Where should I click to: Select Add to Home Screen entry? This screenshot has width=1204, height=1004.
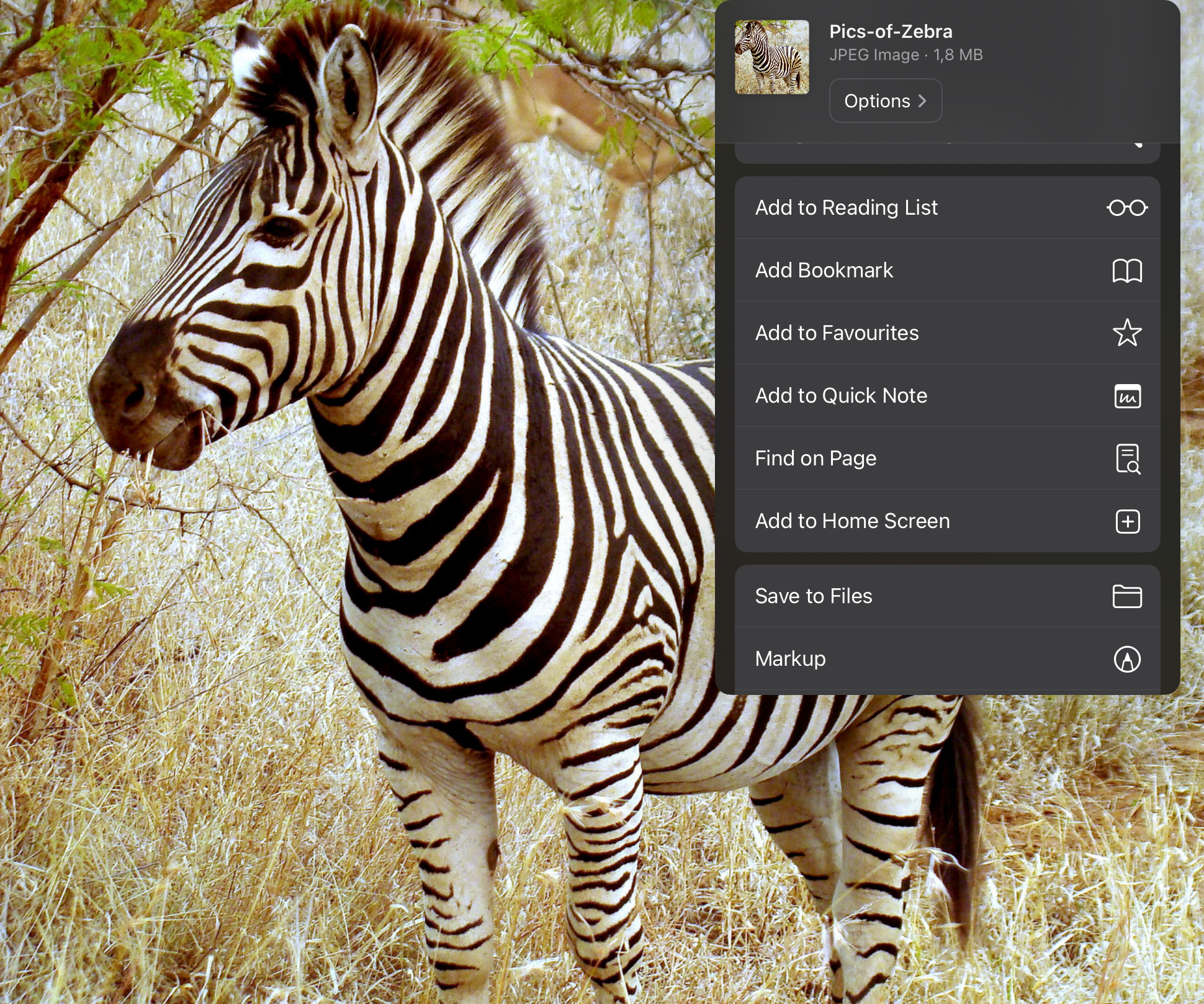852,521
